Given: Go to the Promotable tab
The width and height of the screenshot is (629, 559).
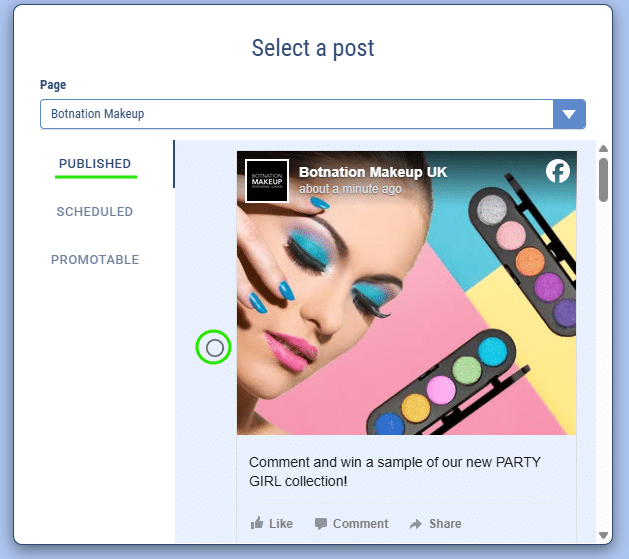Looking at the screenshot, I should pyautogui.click(x=95, y=260).
